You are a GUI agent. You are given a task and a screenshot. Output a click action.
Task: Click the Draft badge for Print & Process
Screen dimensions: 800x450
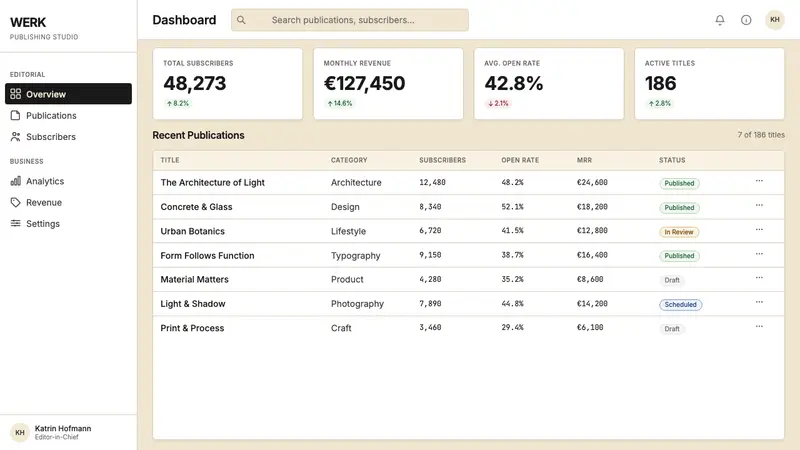672,329
